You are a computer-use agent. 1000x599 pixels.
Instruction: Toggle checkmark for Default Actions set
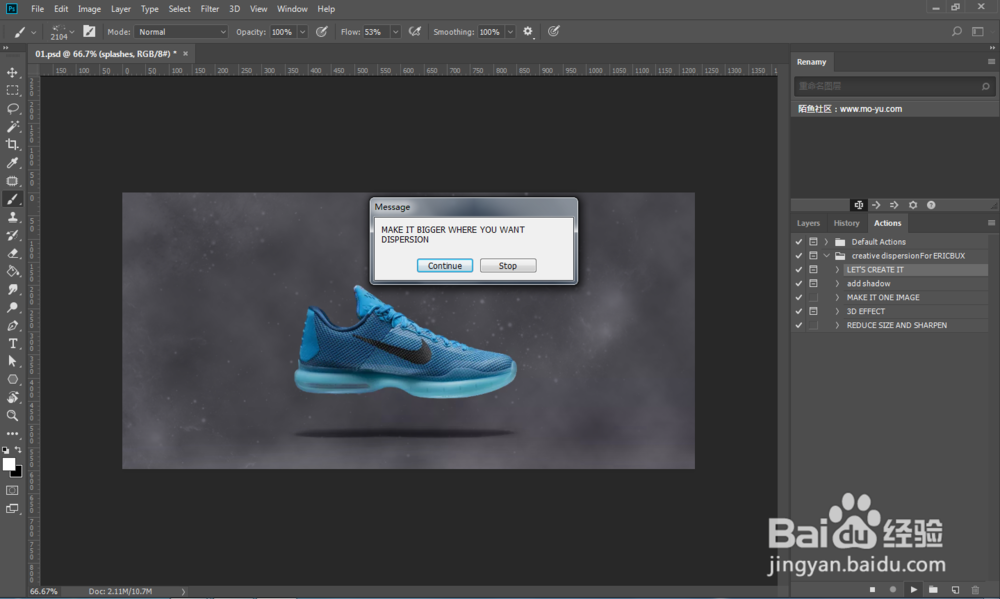pyautogui.click(x=798, y=242)
